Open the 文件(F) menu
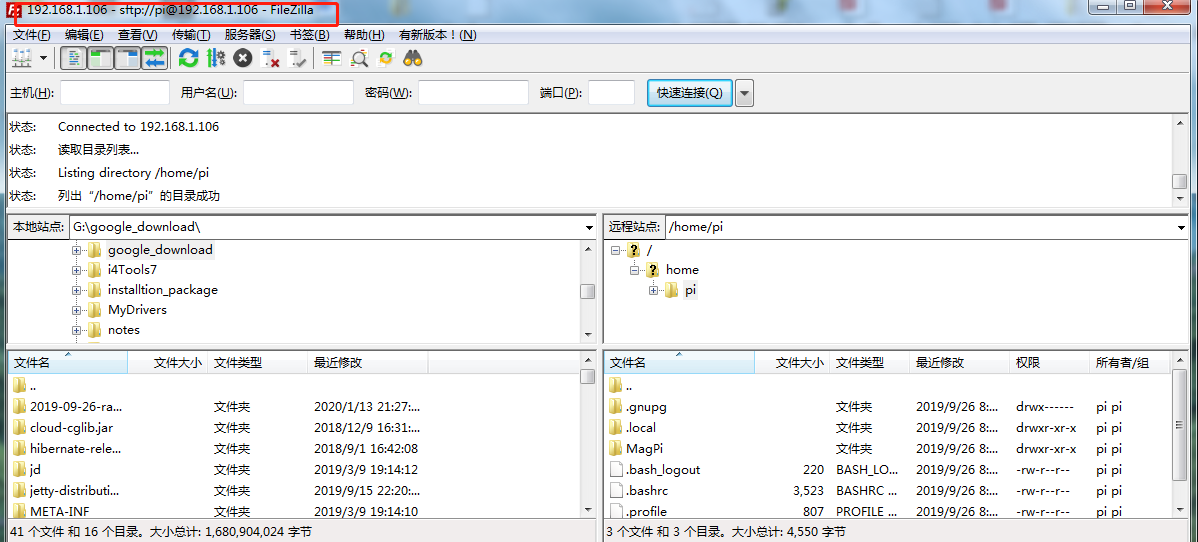1198x542 pixels. [x=31, y=35]
